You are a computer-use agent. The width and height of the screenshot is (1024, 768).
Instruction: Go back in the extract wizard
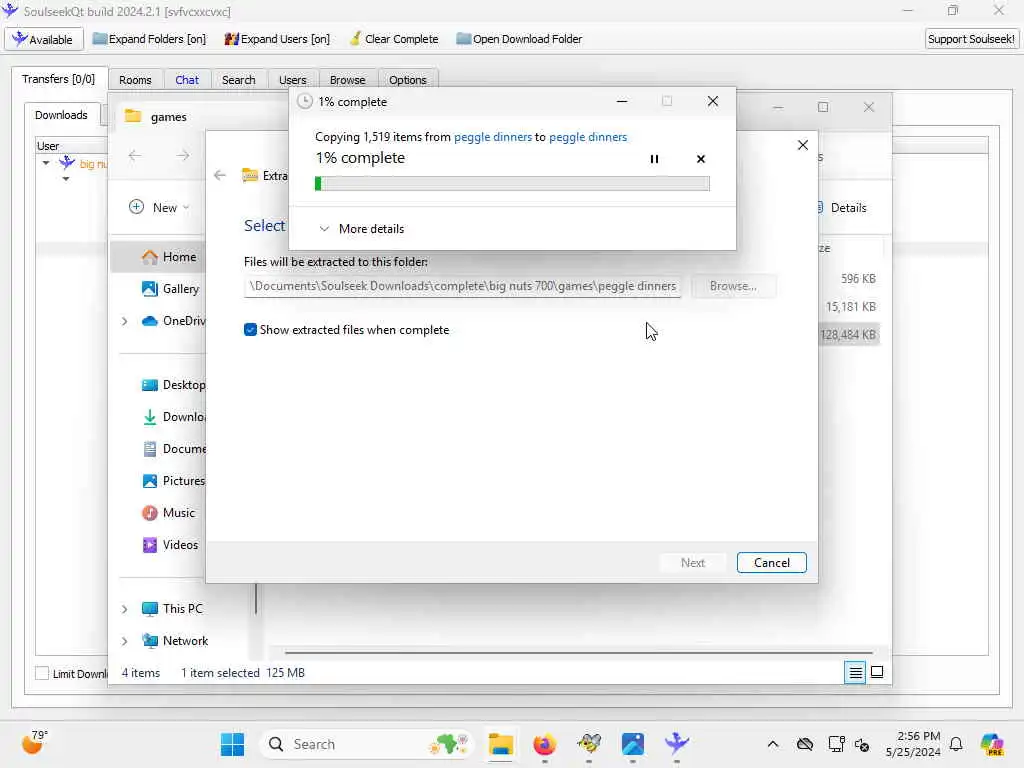point(220,175)
